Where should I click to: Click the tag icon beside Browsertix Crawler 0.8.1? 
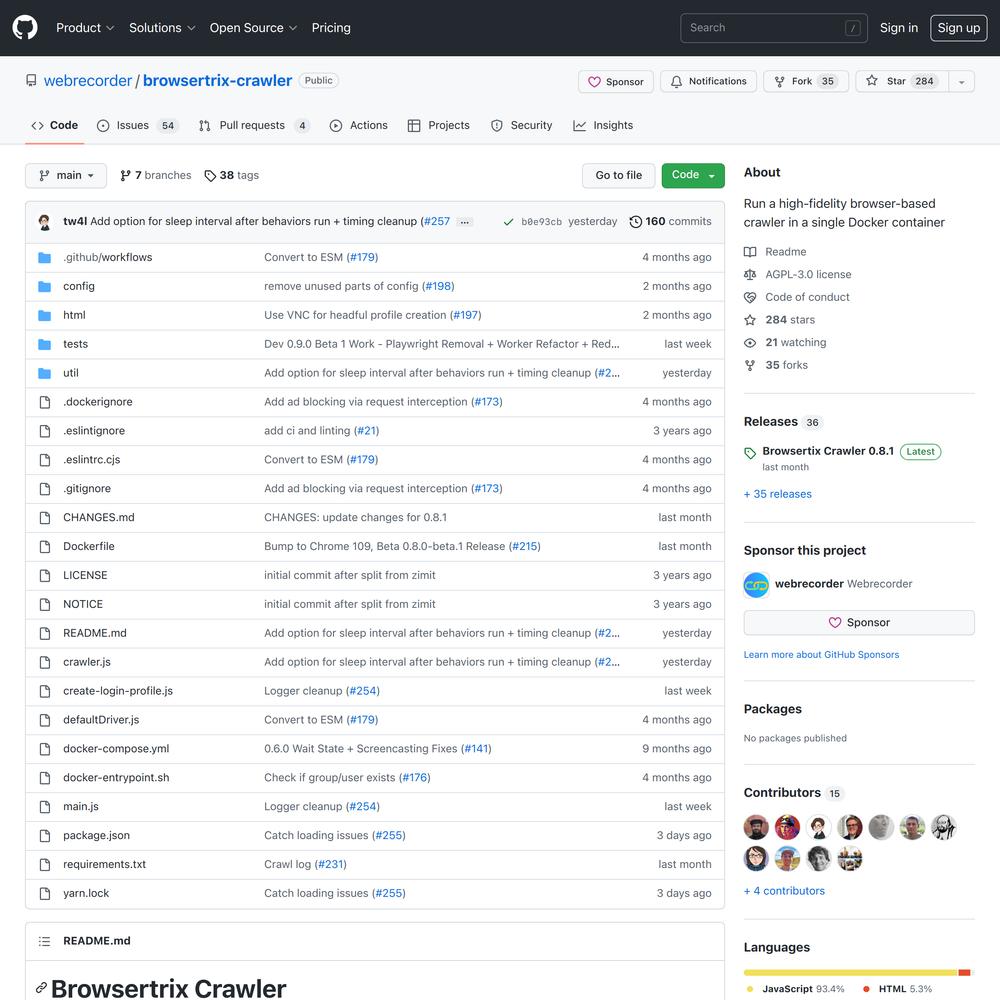(x=750, y=453)
